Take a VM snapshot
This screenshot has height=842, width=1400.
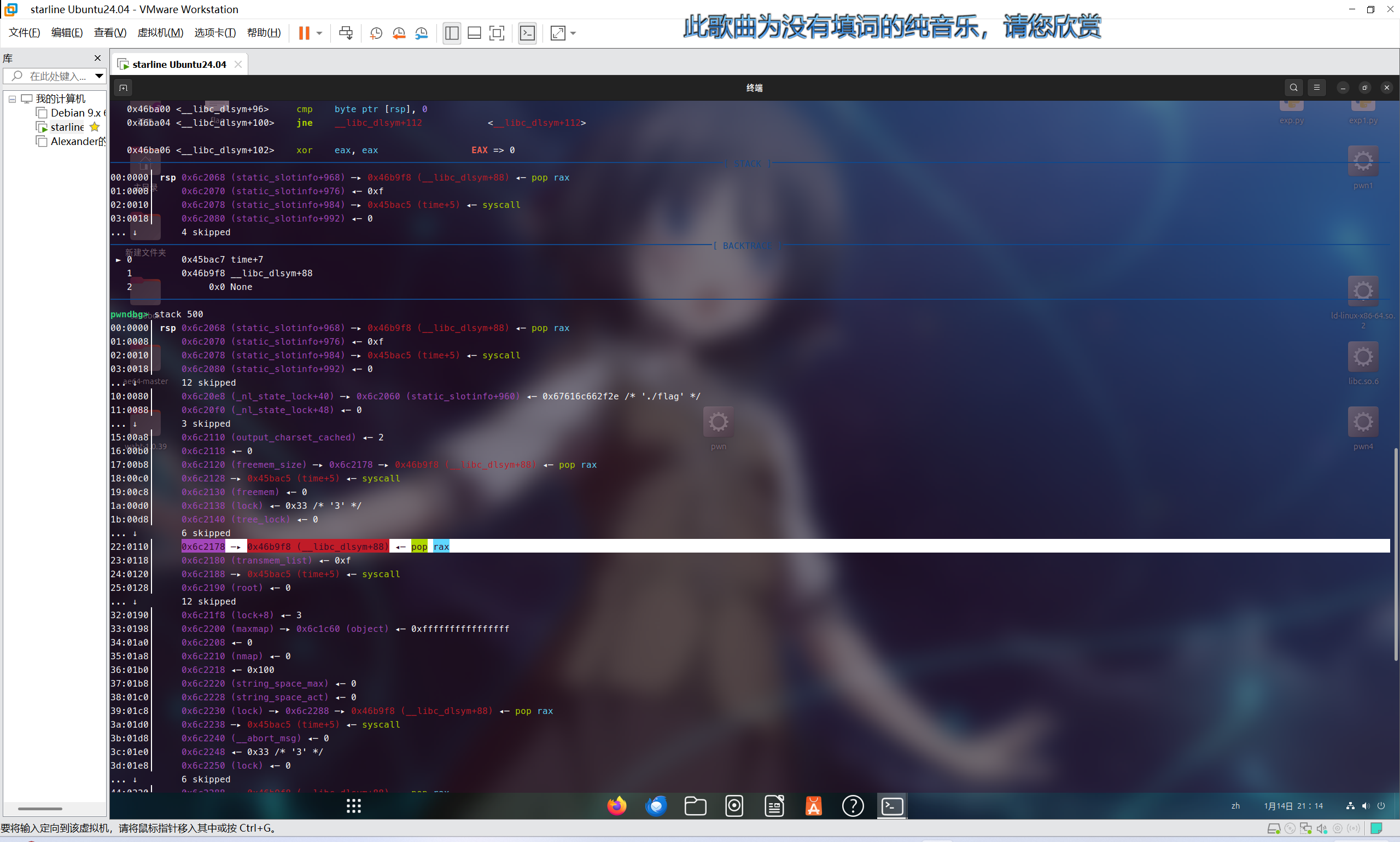[x=376, y=33]
